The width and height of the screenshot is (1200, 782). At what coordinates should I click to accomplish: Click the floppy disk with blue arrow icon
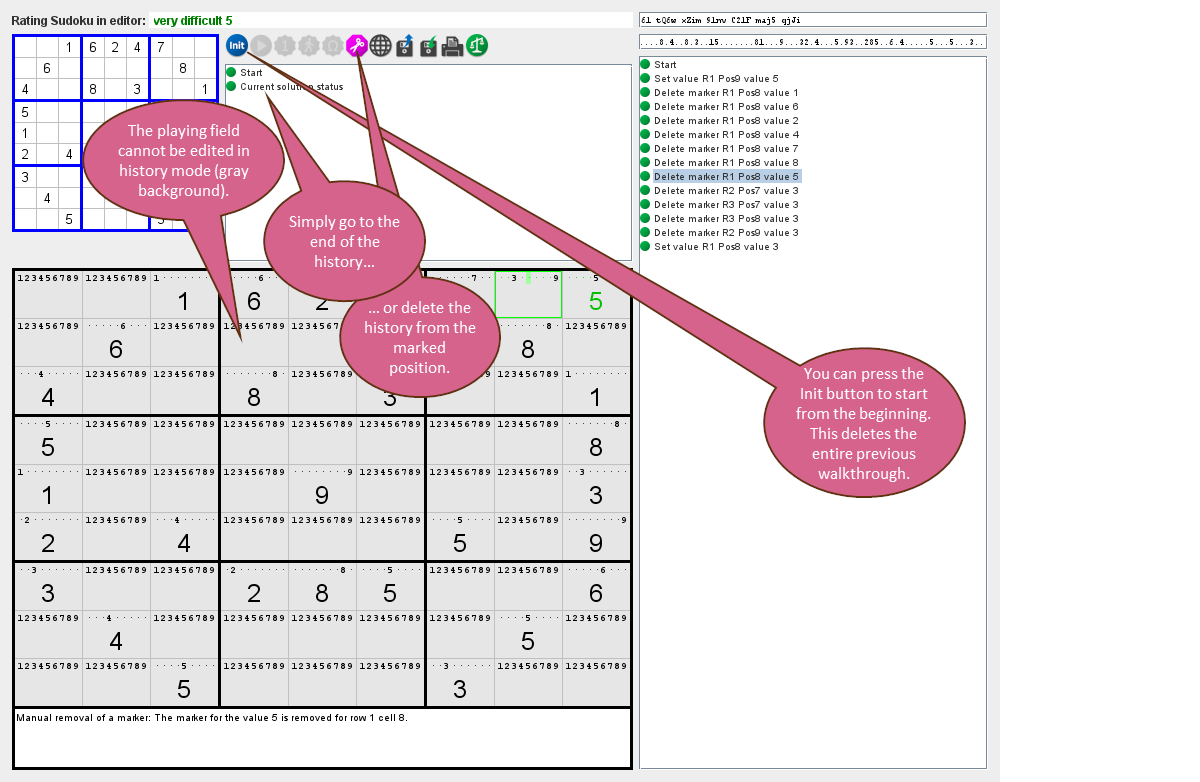(405, 45)
